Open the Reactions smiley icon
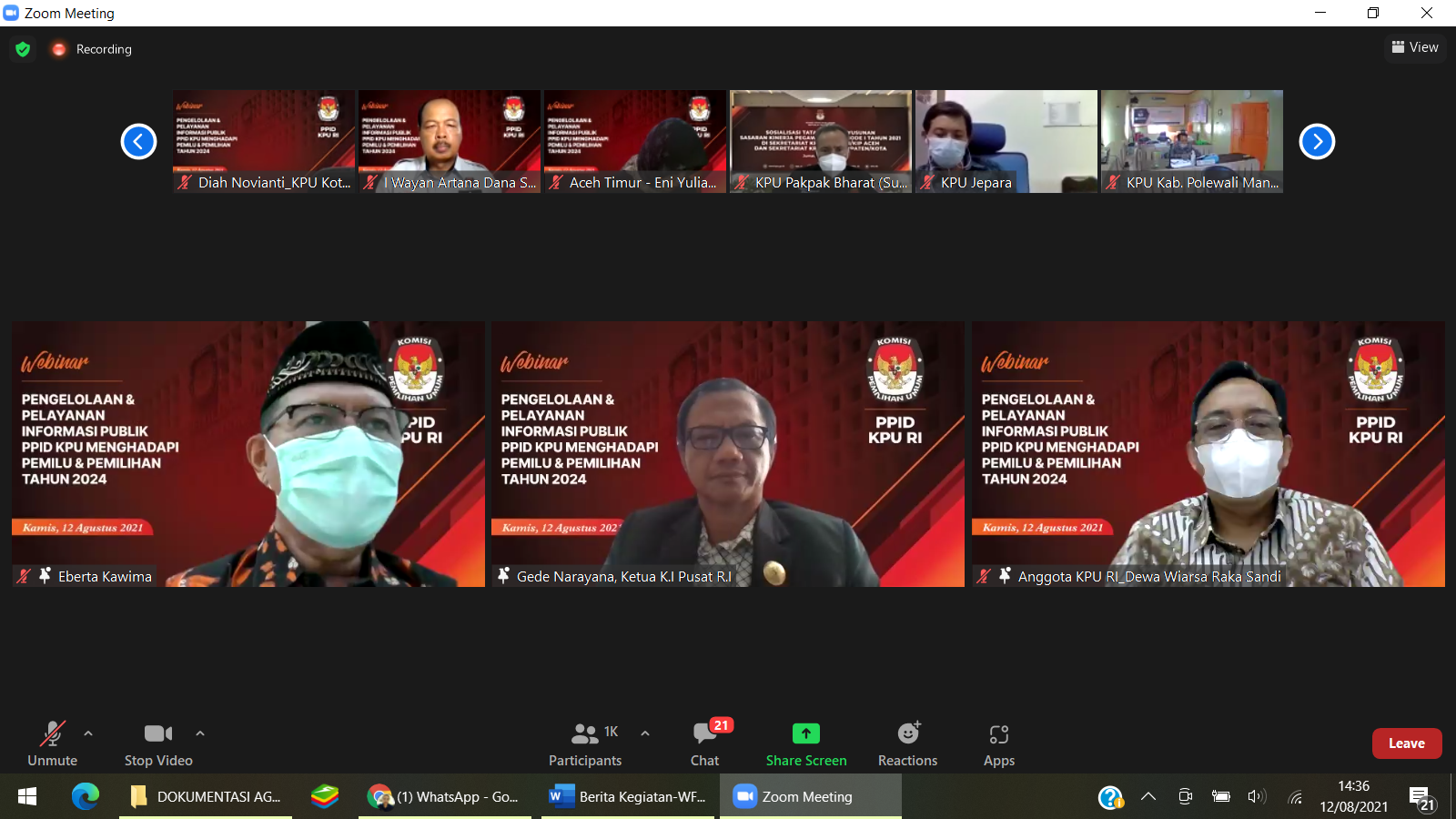The image size is (1456, 819). pyautogui.click(x=907, y=733)
